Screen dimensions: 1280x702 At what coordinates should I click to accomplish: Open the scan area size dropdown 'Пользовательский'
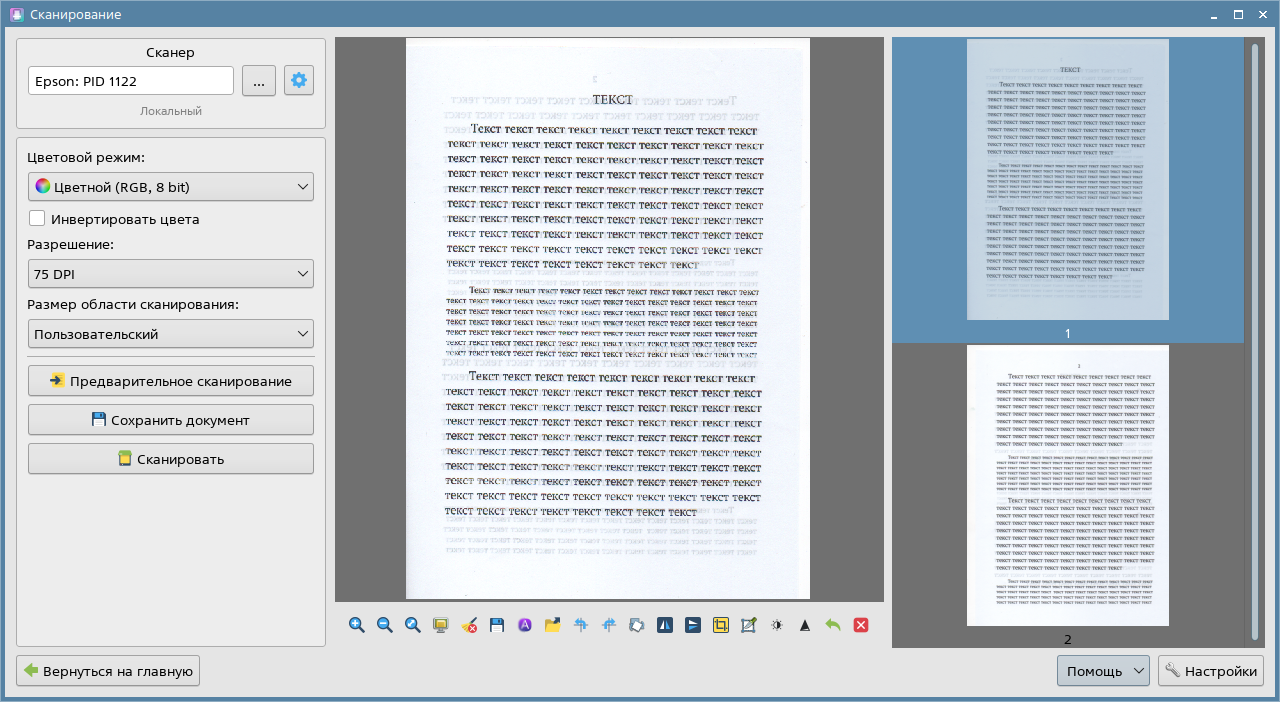(171, 334)
